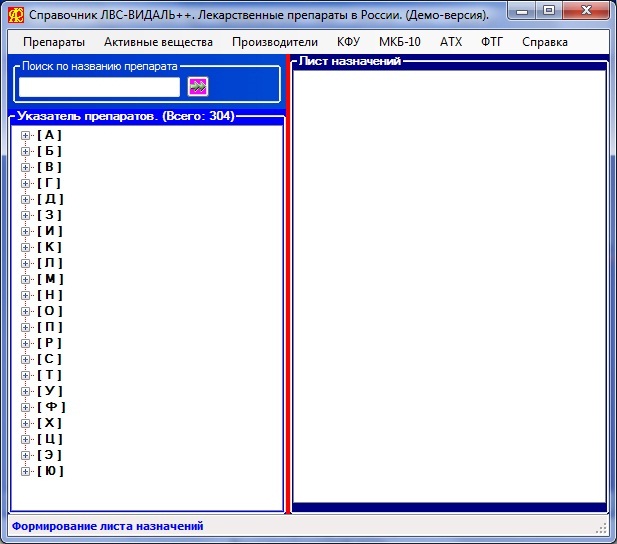Expand the [ К ] tree node
Viewport: 617px width, 544px height.
pyautogui.click(x=25, y=247)
